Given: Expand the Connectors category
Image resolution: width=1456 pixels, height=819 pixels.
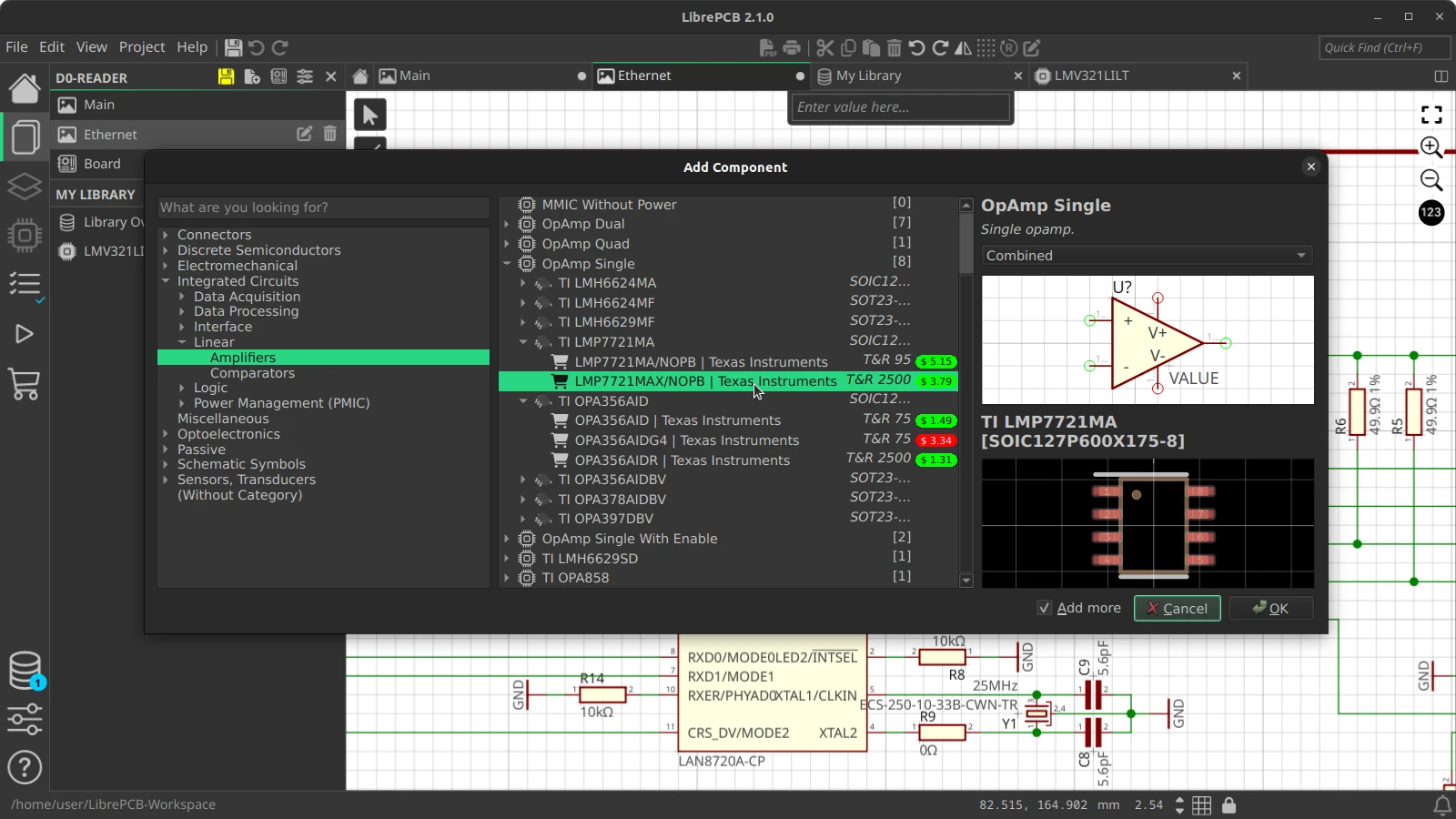Looking at the screenshot, I should [x=166, y=235].
